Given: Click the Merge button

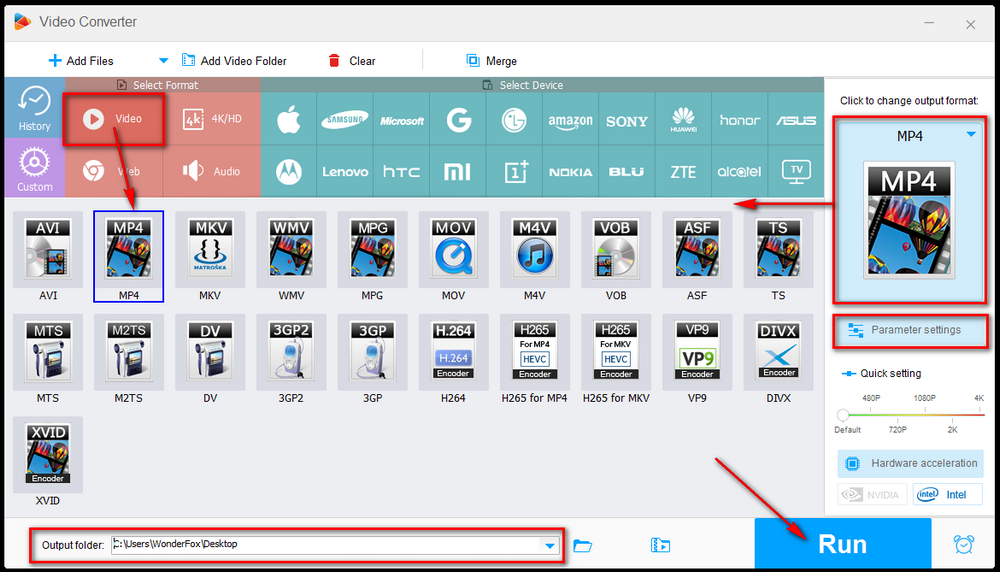Looking at the screenshot, I should point(491,61).
